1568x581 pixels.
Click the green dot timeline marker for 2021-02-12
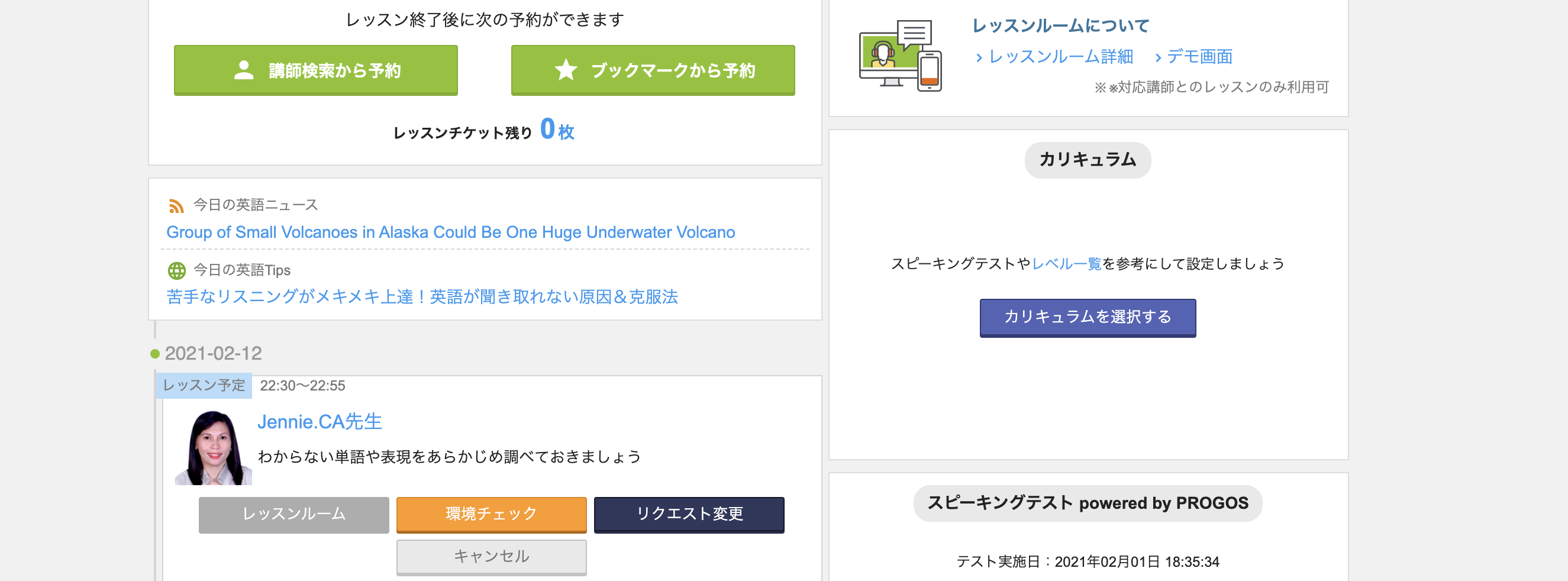(155, 354)
